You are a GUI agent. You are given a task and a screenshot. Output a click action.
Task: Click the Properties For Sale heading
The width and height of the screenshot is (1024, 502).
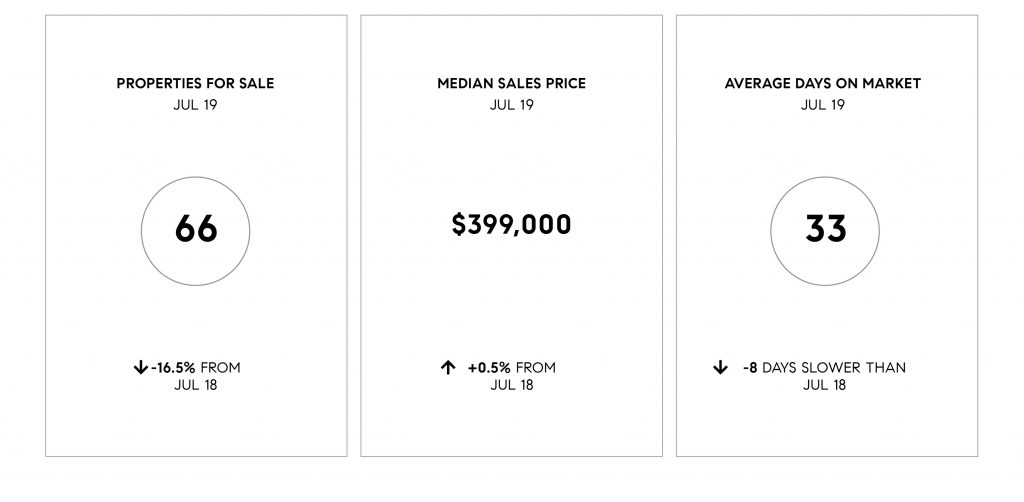pyautogui.click(x=195, y=84)
